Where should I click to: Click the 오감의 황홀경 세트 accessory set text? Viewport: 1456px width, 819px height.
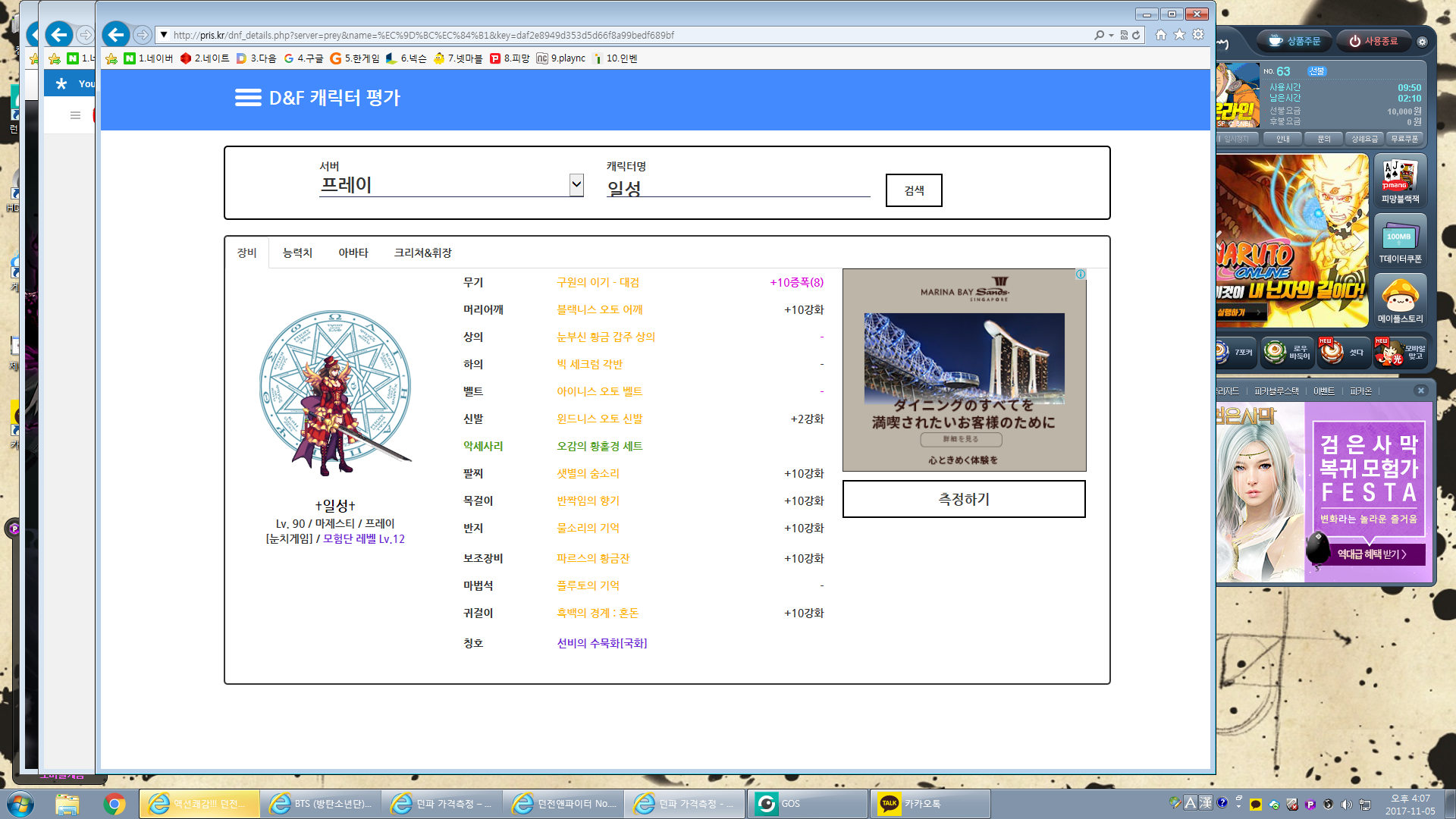(600, 446)
